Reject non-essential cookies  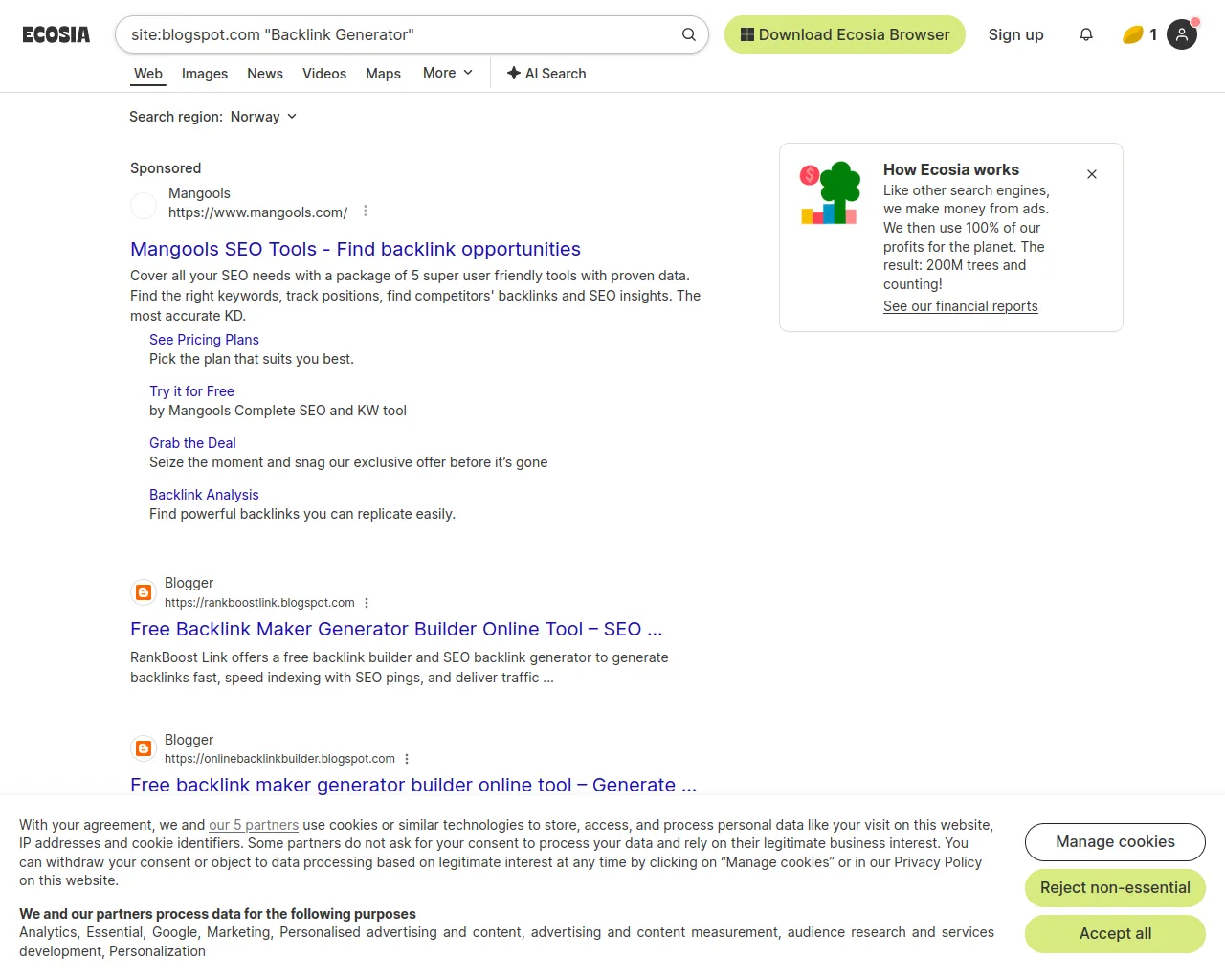coord(1115,888)
